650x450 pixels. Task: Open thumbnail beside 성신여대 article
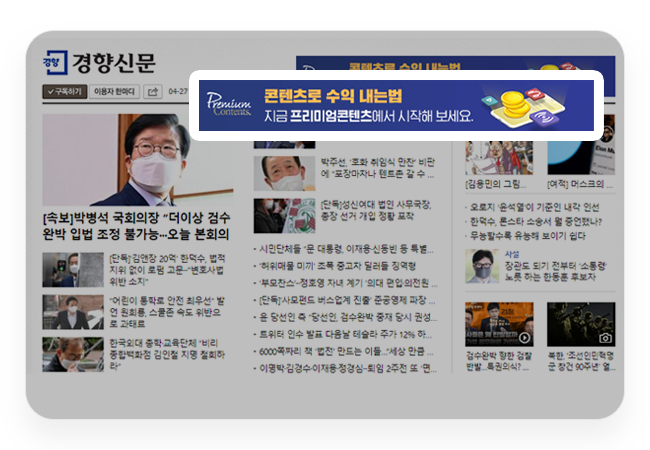click(284, 215)
